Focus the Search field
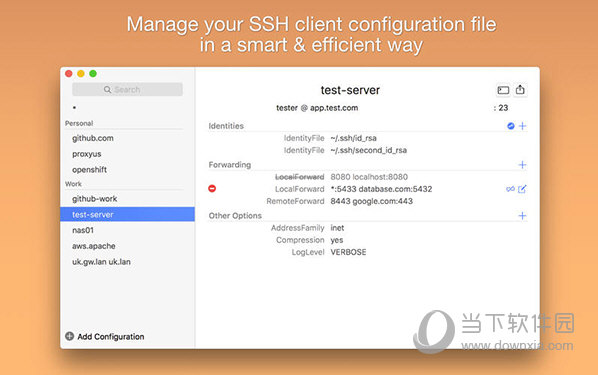The height and width of the screenshot is (375, 598). coord(127,90)
